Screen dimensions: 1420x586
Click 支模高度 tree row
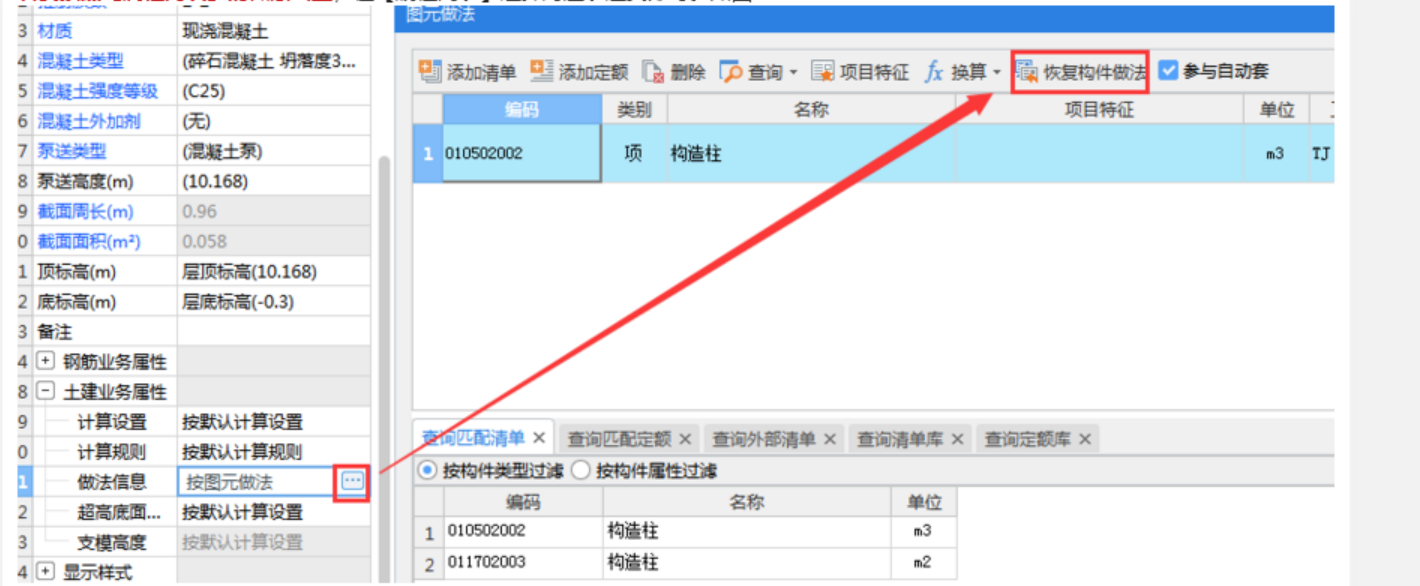point(112,542)
